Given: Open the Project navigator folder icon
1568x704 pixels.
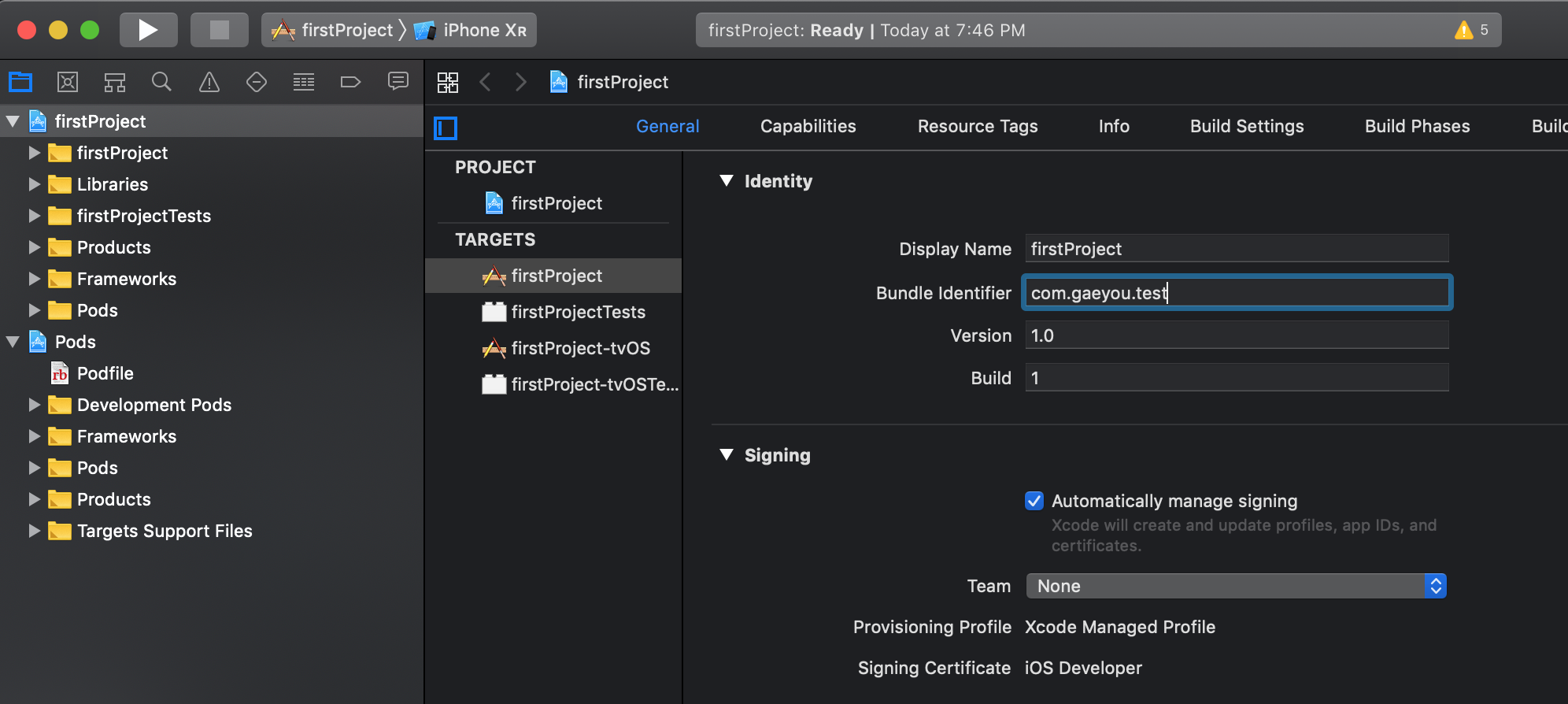Looking at the screenshot, I should coord(20,82).
